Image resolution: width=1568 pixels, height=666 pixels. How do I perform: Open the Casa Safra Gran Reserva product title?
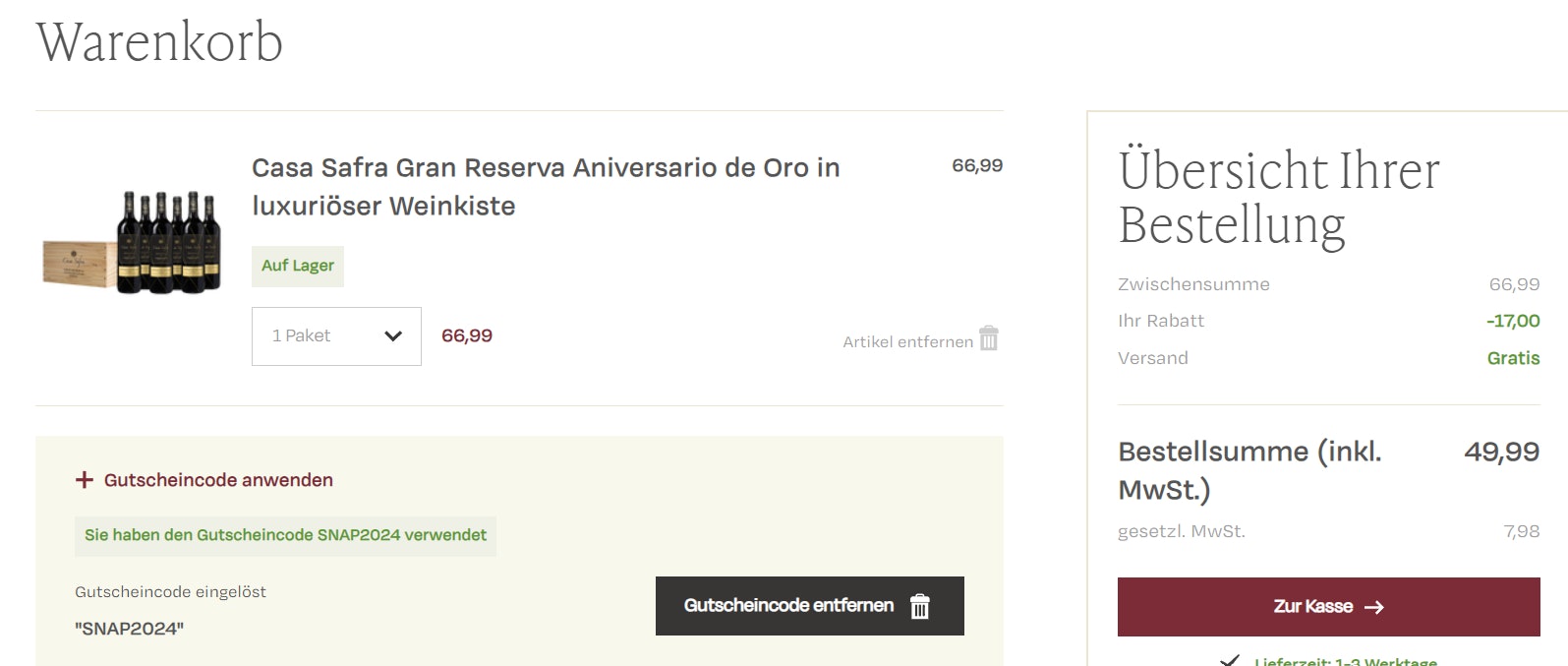[546, 187]
